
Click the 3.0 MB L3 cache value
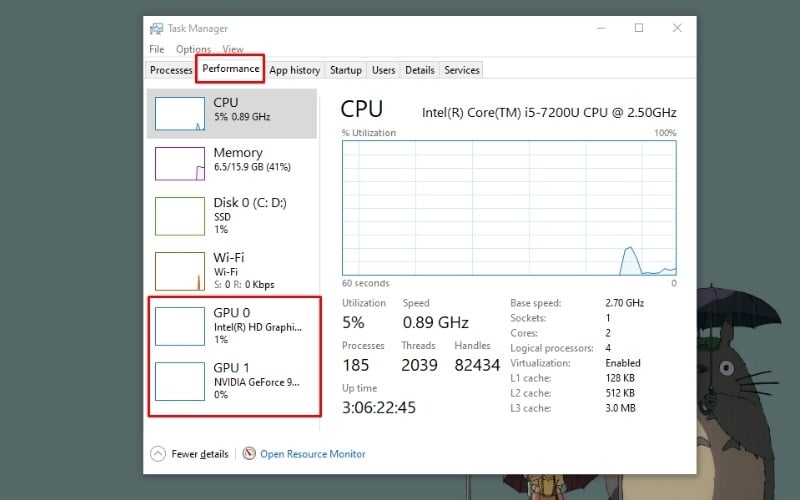pos(620,408)
